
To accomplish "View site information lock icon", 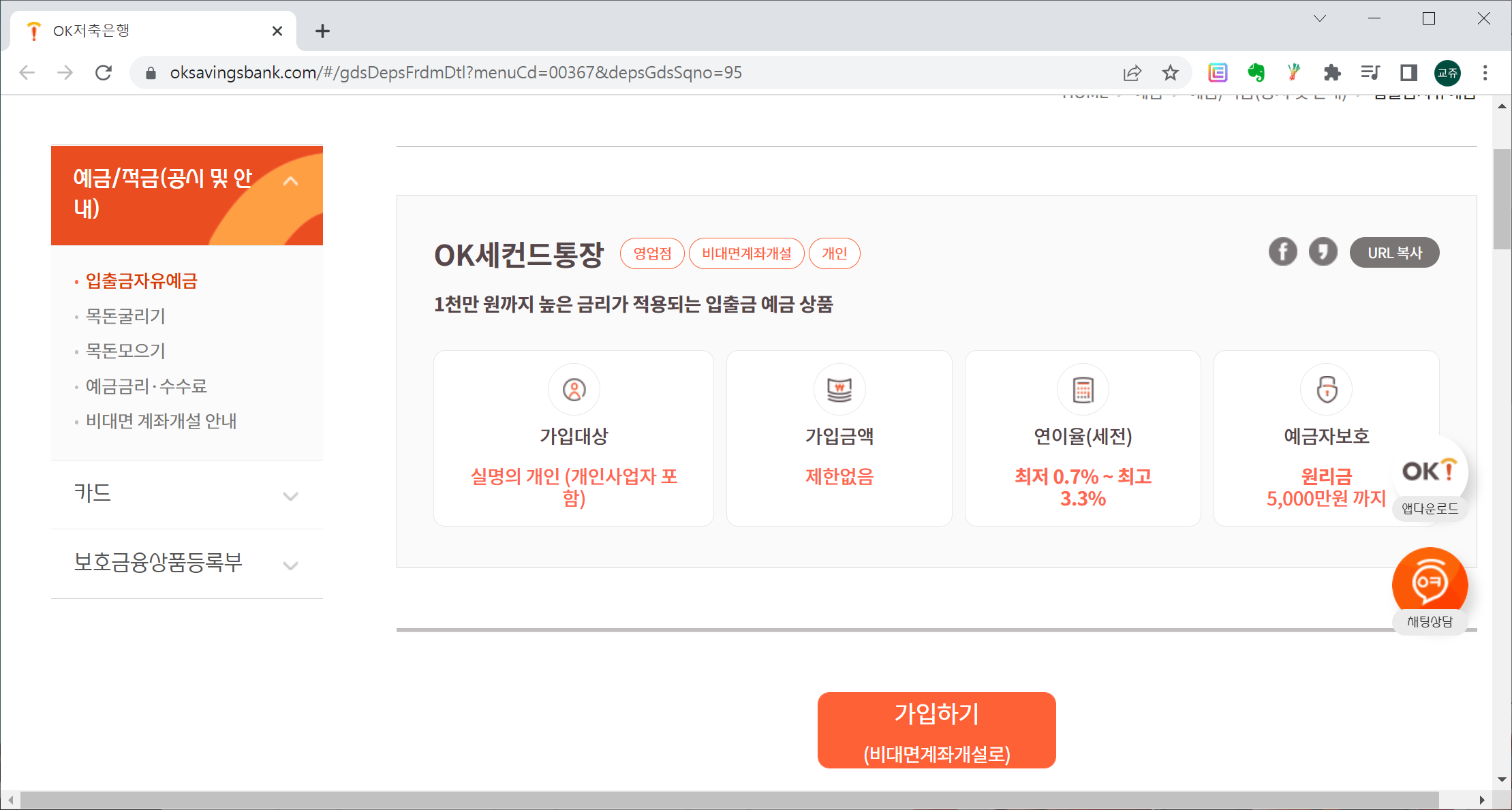I will pos(151,72).
